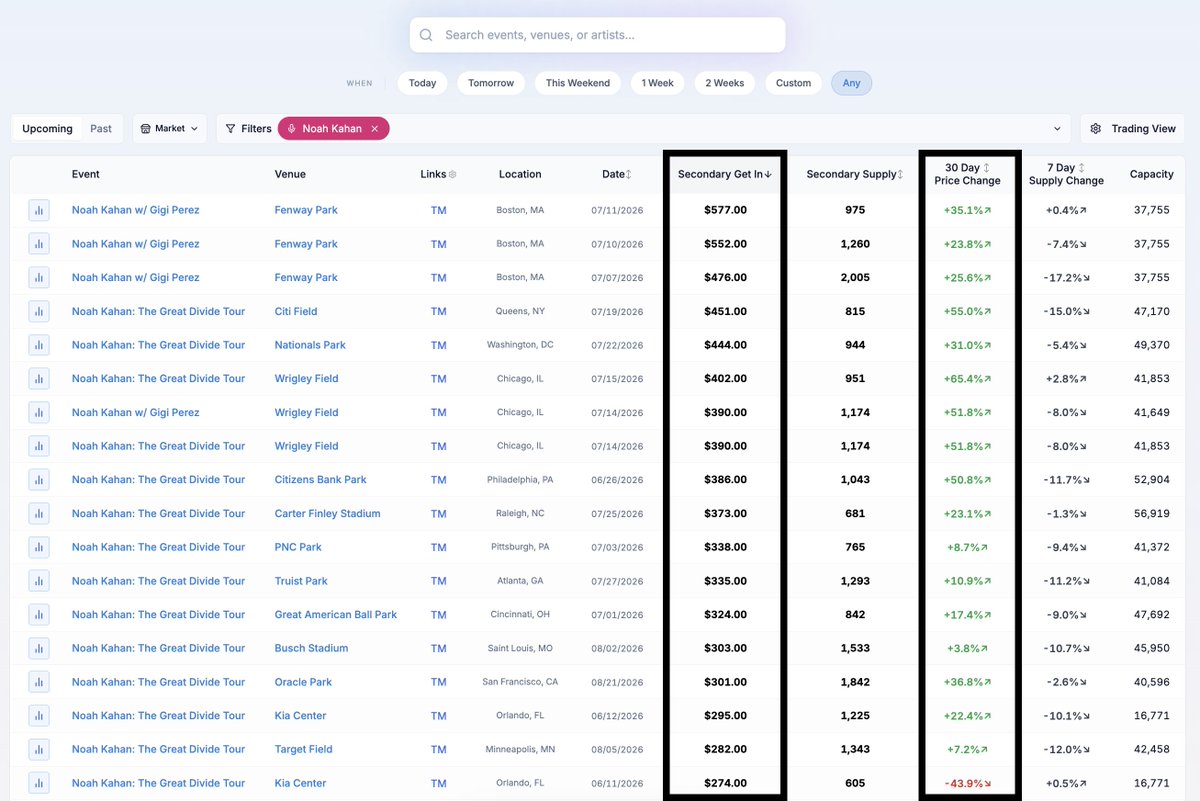Open Trading View button

pyautogui.click(x=1133, y=129)
